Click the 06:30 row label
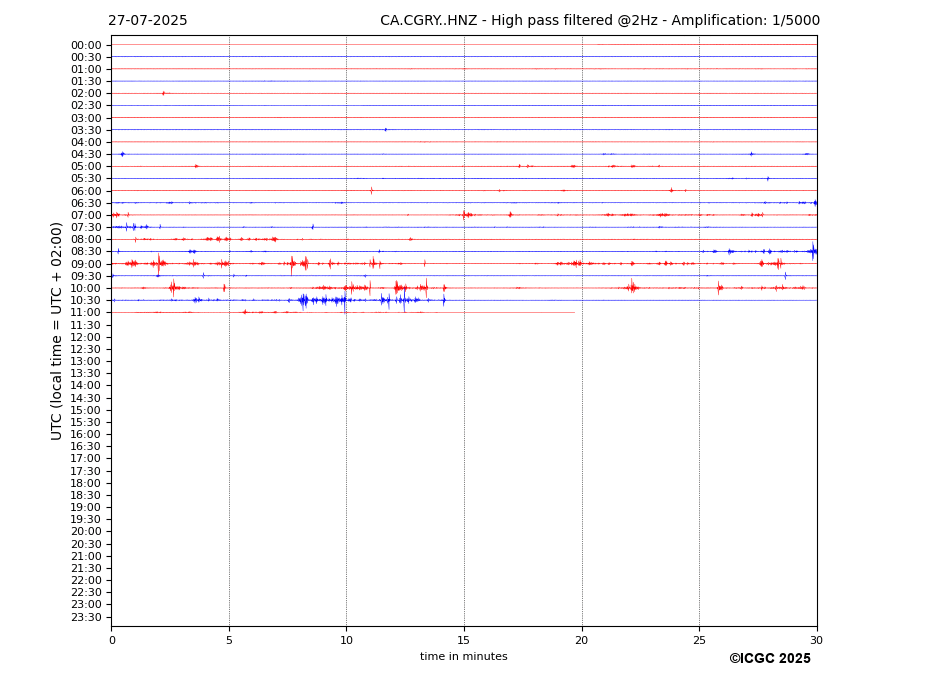 86,203
